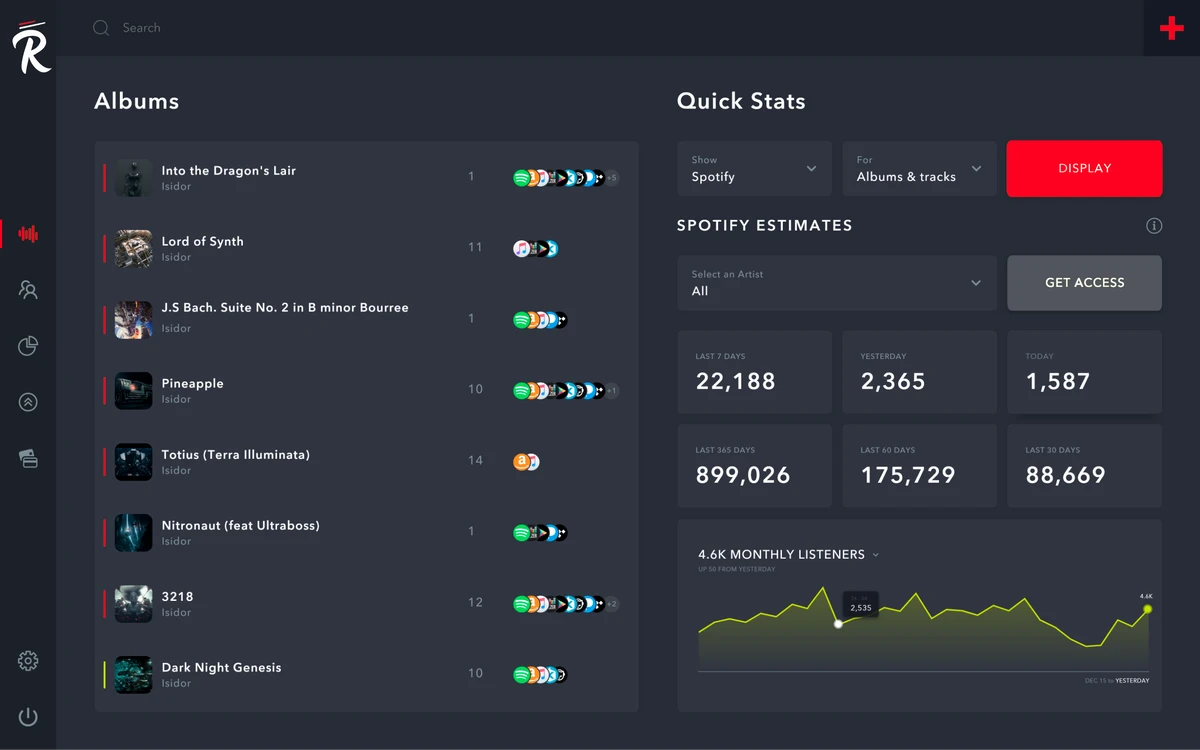Click the Last 365 Days 899,026 card

click(754, 466)
